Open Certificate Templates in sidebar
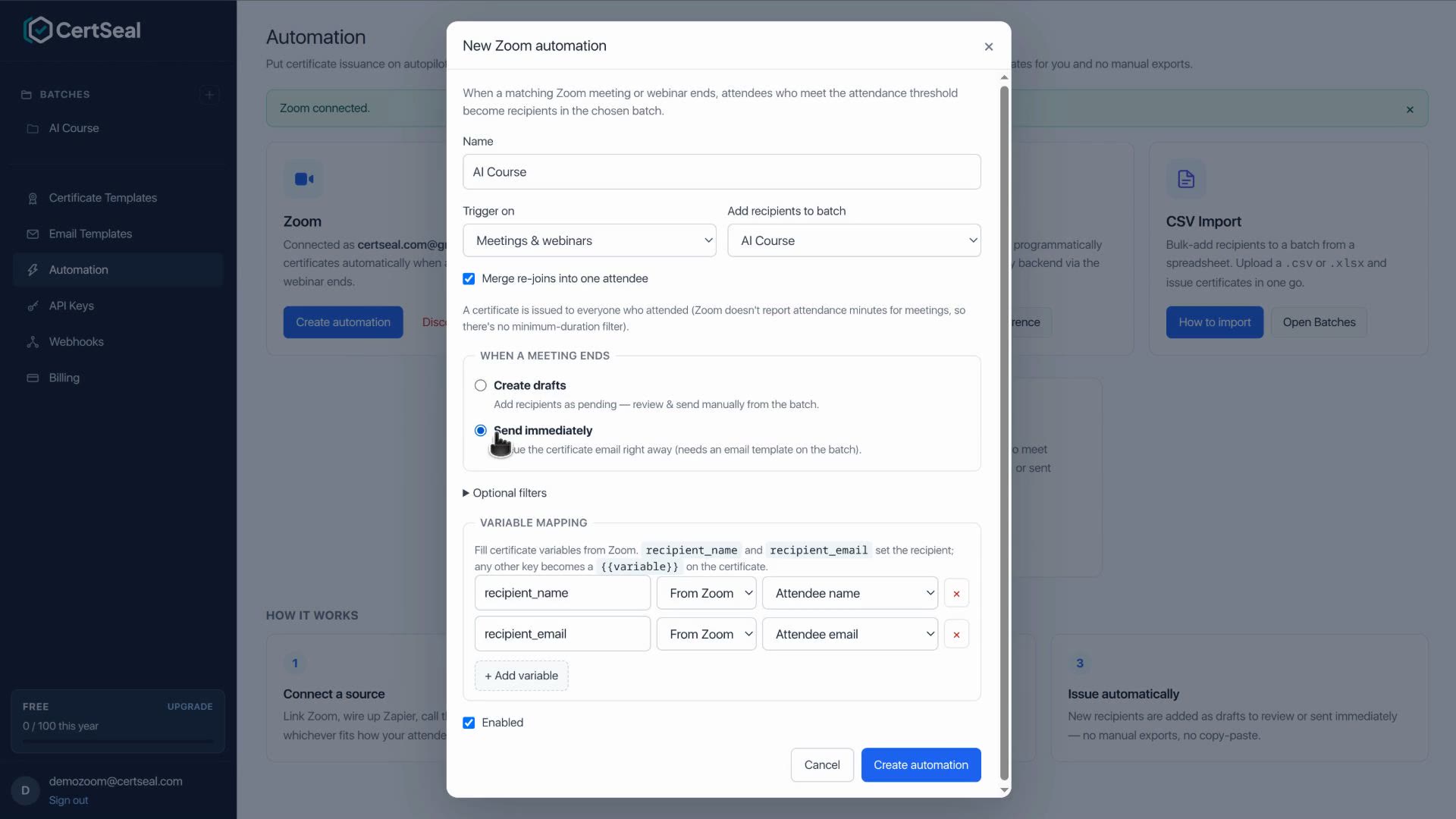 [x=118, y=198]
